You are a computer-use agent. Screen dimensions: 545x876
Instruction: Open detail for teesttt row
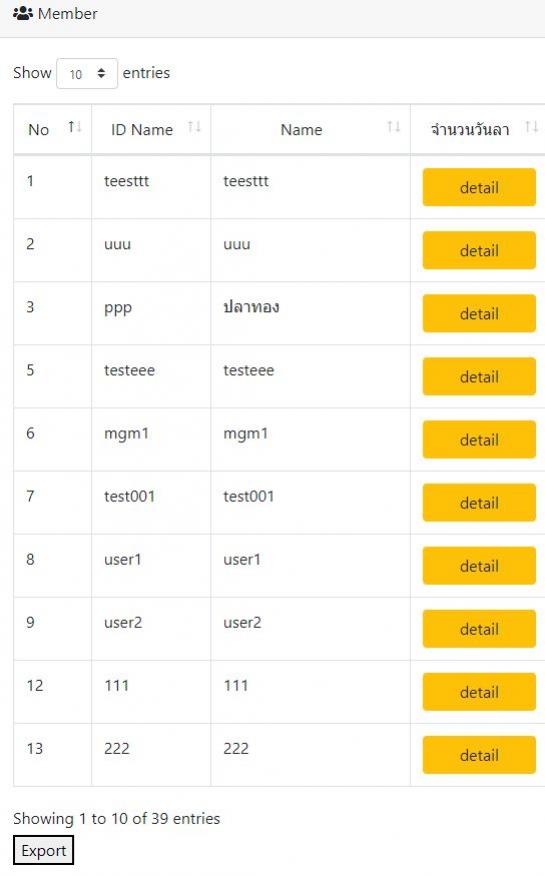pyautogui.click(x=479, y=187)
